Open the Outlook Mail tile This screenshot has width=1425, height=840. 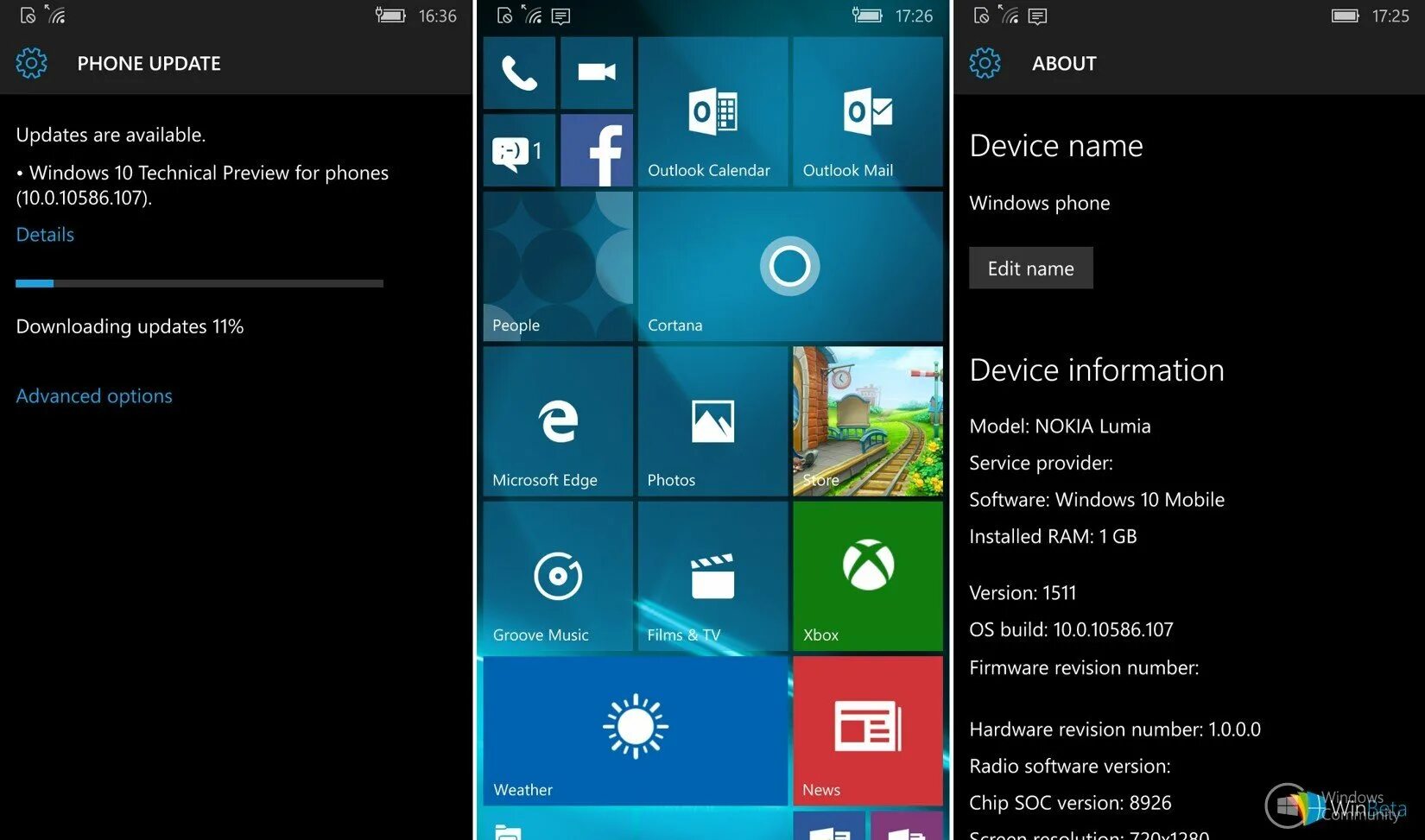(x=868, y=111)
